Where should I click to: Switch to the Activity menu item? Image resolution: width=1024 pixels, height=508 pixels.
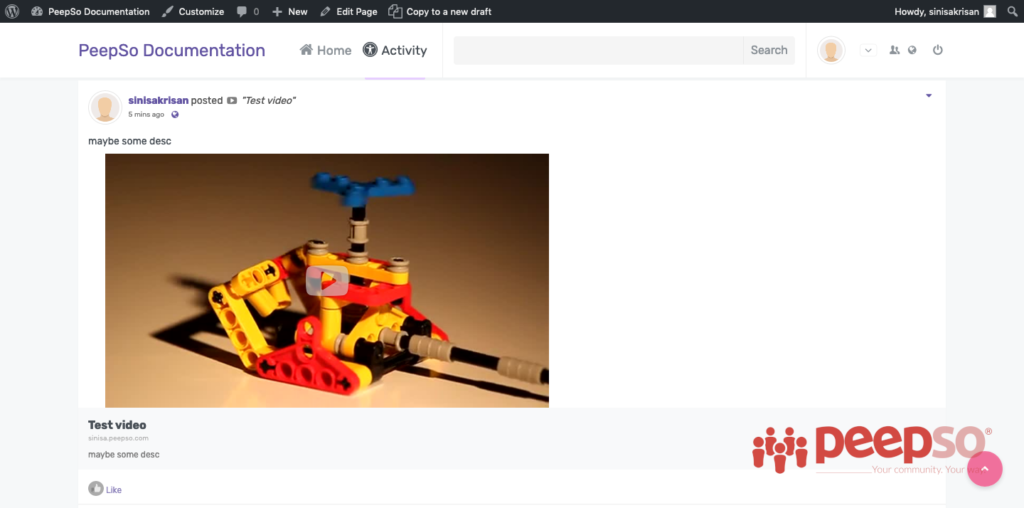(395, 50)
